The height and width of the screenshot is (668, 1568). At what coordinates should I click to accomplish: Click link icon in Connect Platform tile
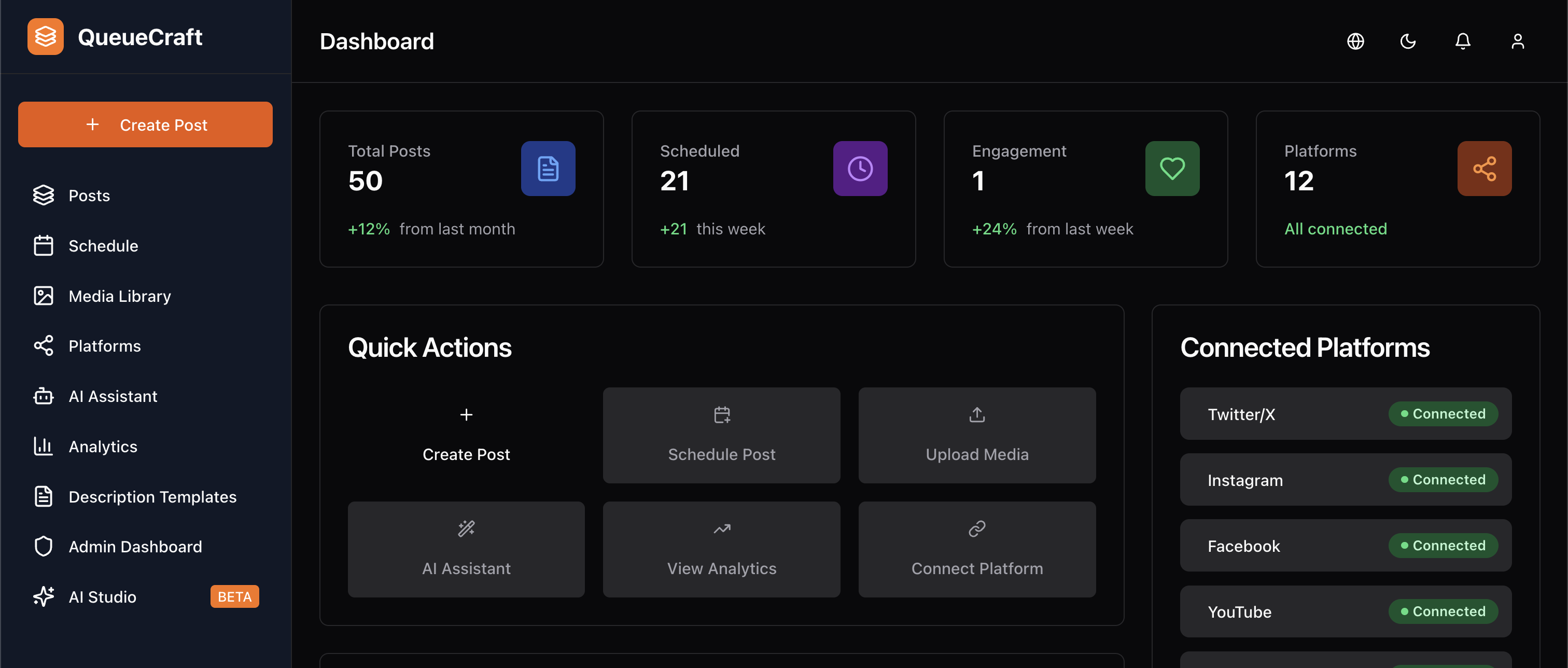coord(977,528)
